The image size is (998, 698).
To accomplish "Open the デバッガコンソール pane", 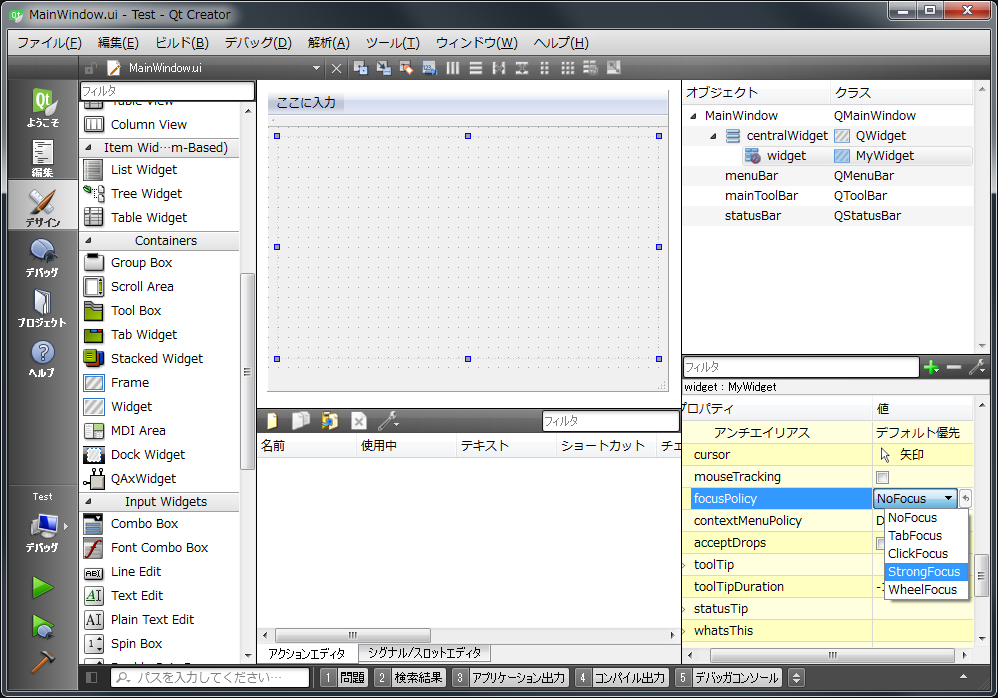I will 728,678.
